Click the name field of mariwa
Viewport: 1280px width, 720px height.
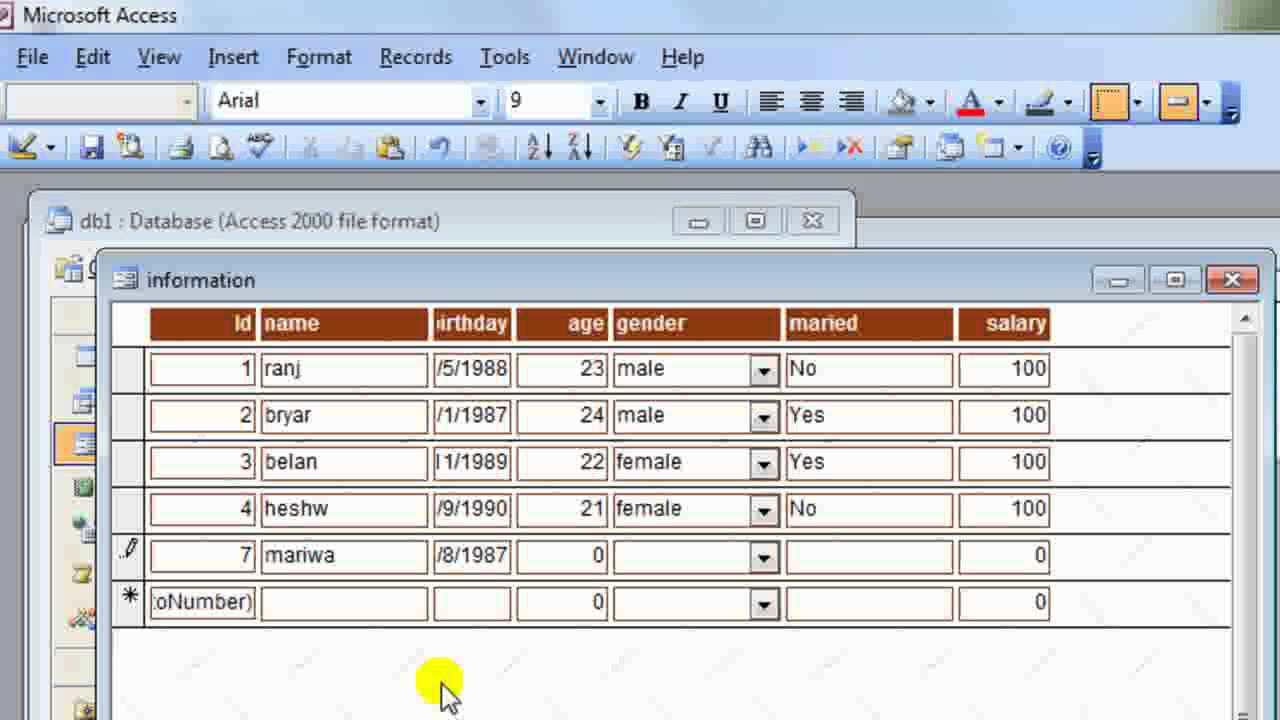tap(344, 555)
